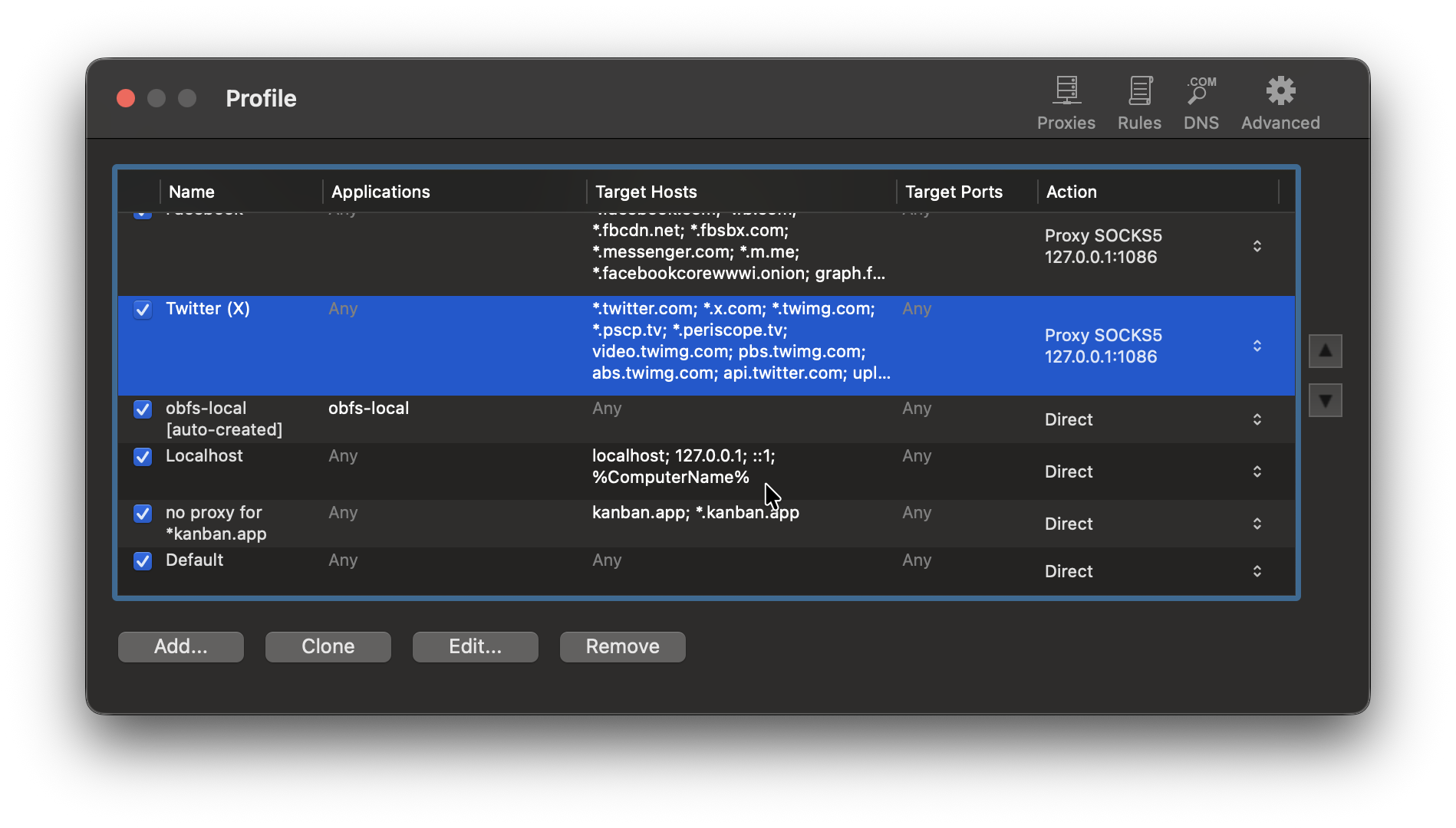This screenshot has width=1456, height=828.
Task: Open action dropdown for Default rule
Action: click(1257, 571)
